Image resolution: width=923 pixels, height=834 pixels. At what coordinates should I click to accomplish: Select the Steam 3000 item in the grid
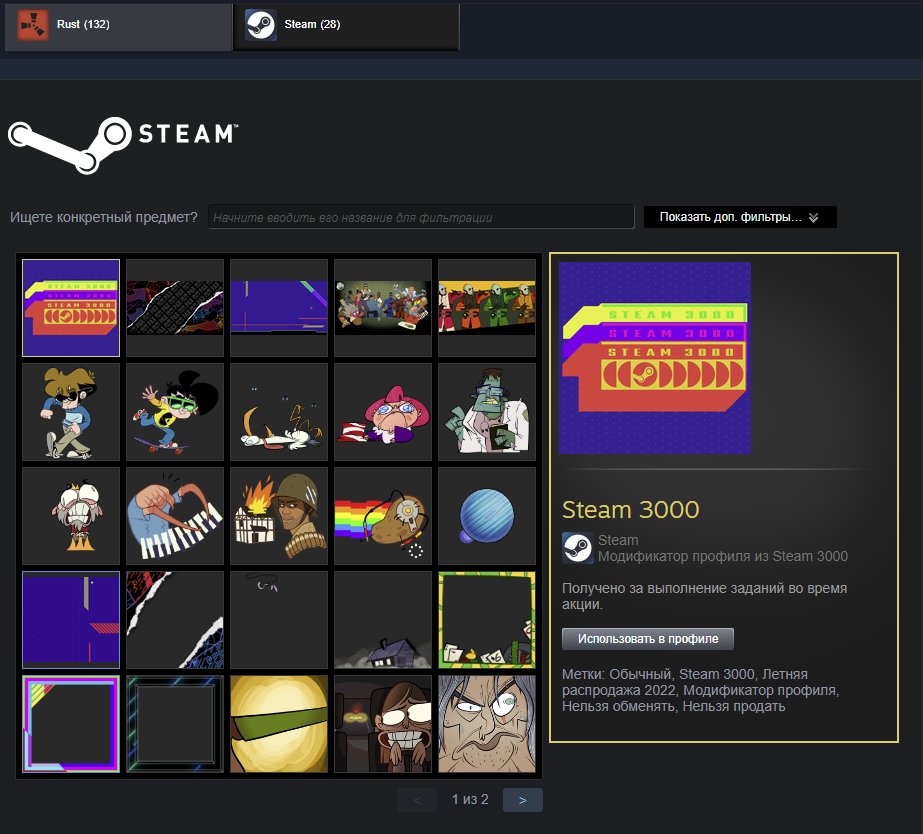(x=71, y=308)
